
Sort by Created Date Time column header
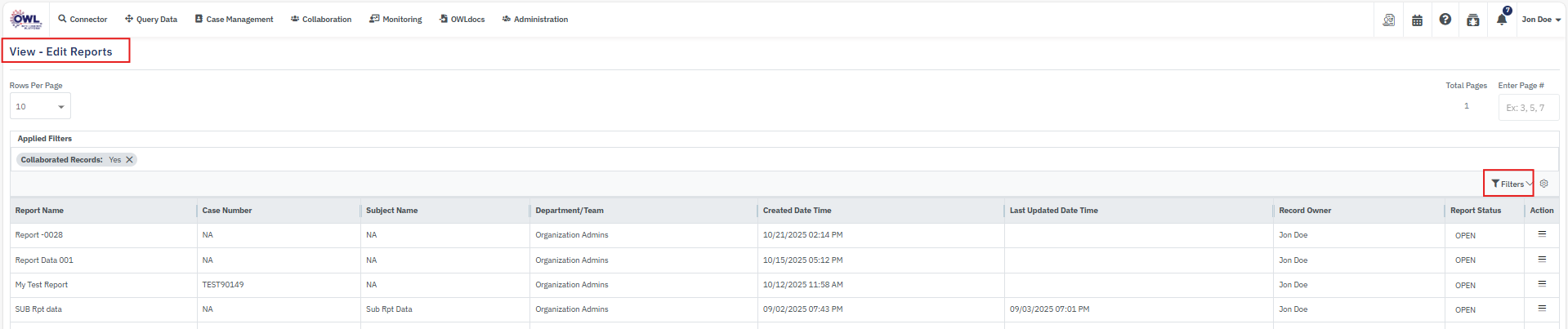point(797,211)
